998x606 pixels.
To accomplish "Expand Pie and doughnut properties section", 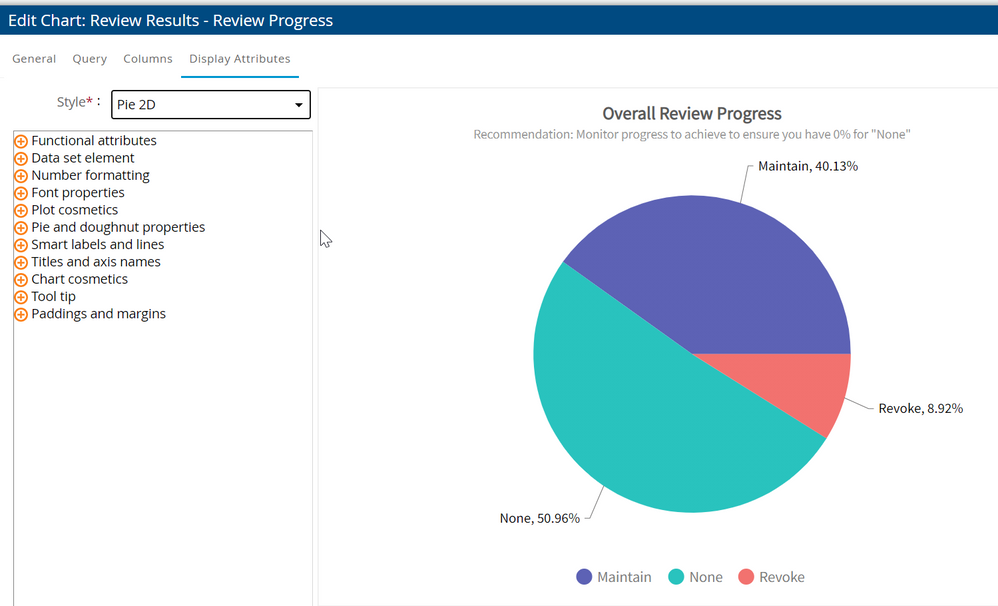I will (x=21, y=228).
